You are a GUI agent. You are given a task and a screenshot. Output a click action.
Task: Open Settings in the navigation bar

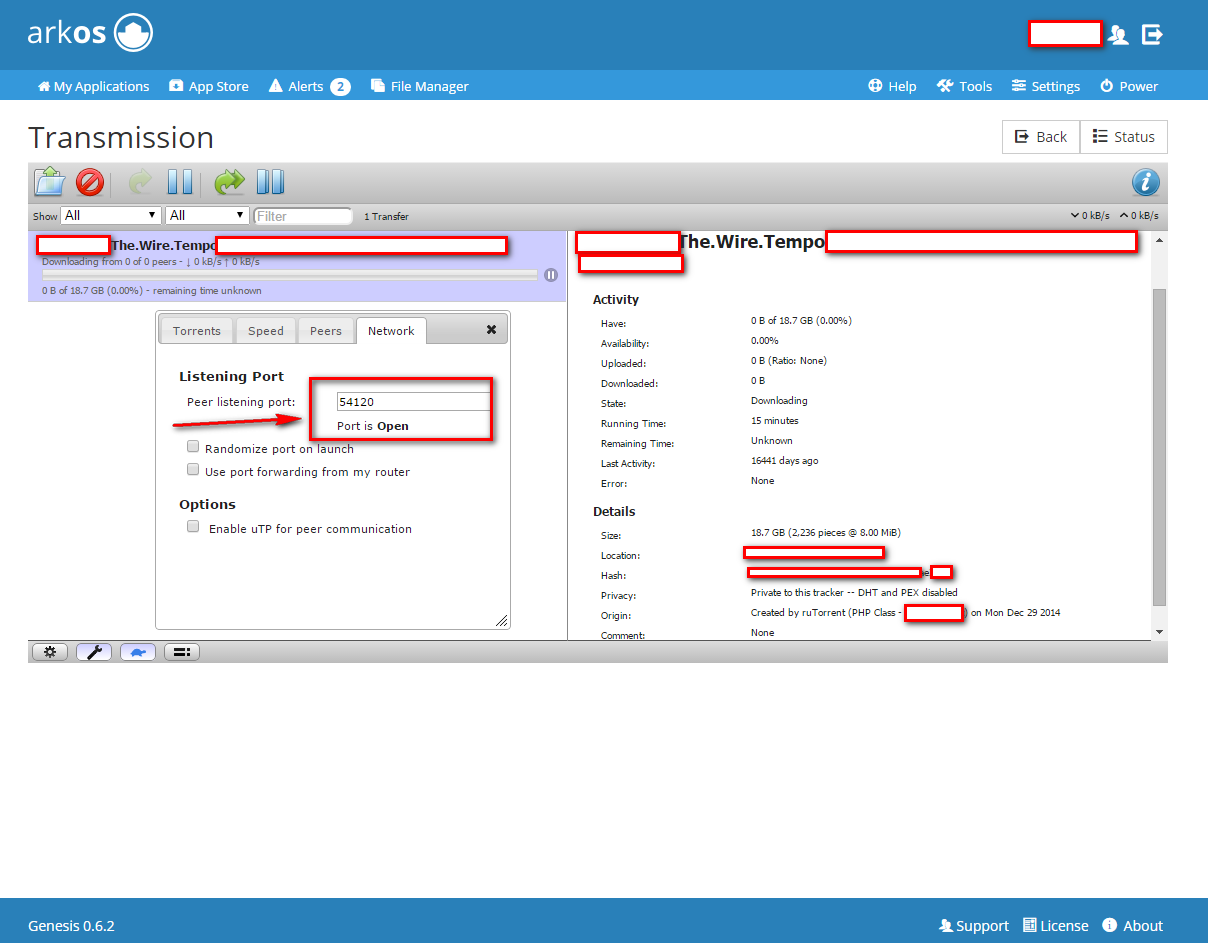(x=1046, y=86)
